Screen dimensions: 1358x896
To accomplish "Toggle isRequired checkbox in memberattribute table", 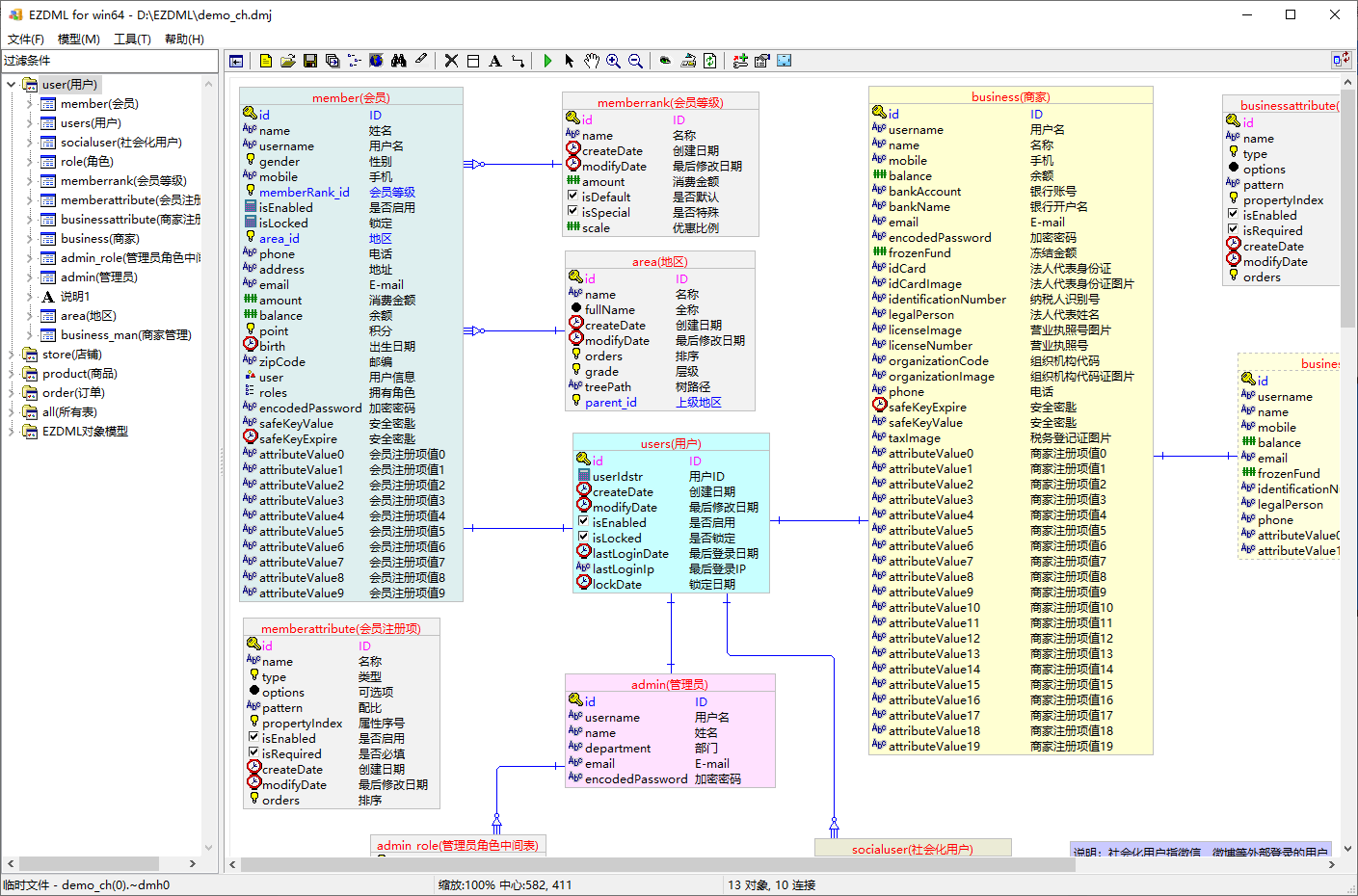I will [x=253, y=753].
